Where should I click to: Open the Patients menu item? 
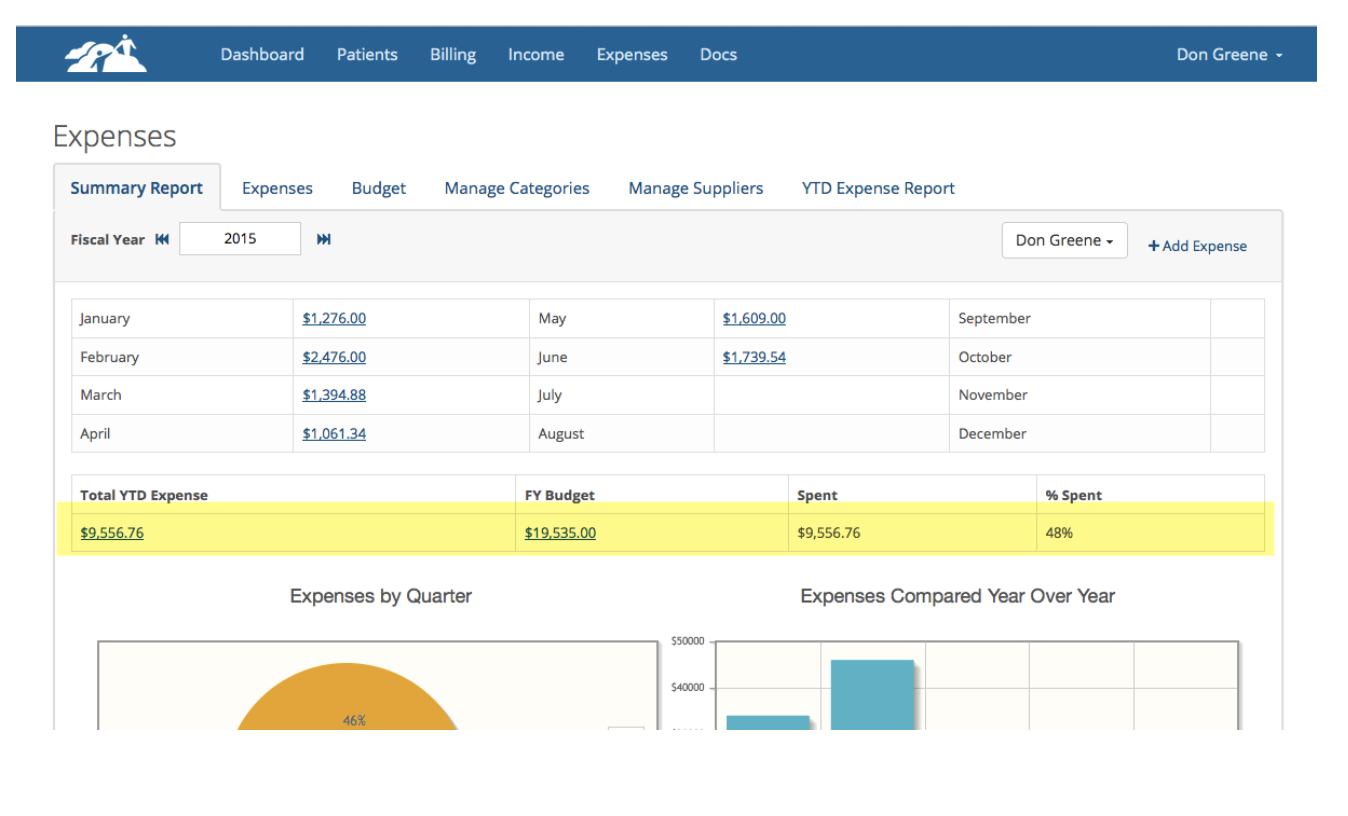click(367, 55)
